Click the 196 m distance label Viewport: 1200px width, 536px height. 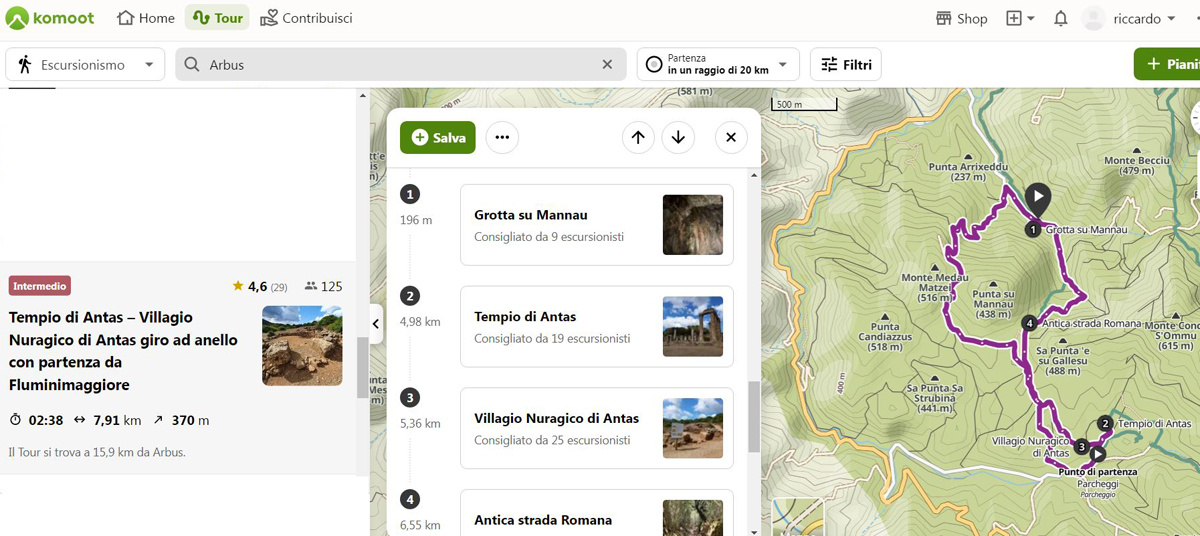coord(416,220)
